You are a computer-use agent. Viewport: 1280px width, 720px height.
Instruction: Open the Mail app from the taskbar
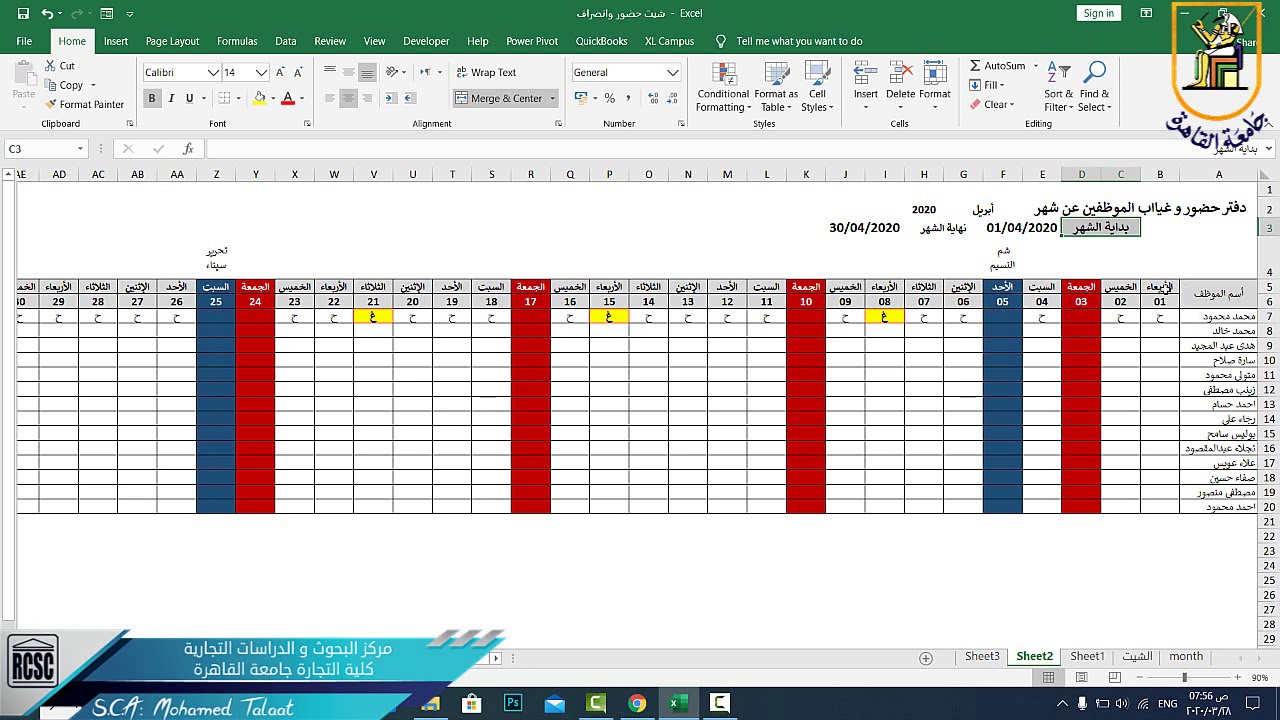point(554,703)
